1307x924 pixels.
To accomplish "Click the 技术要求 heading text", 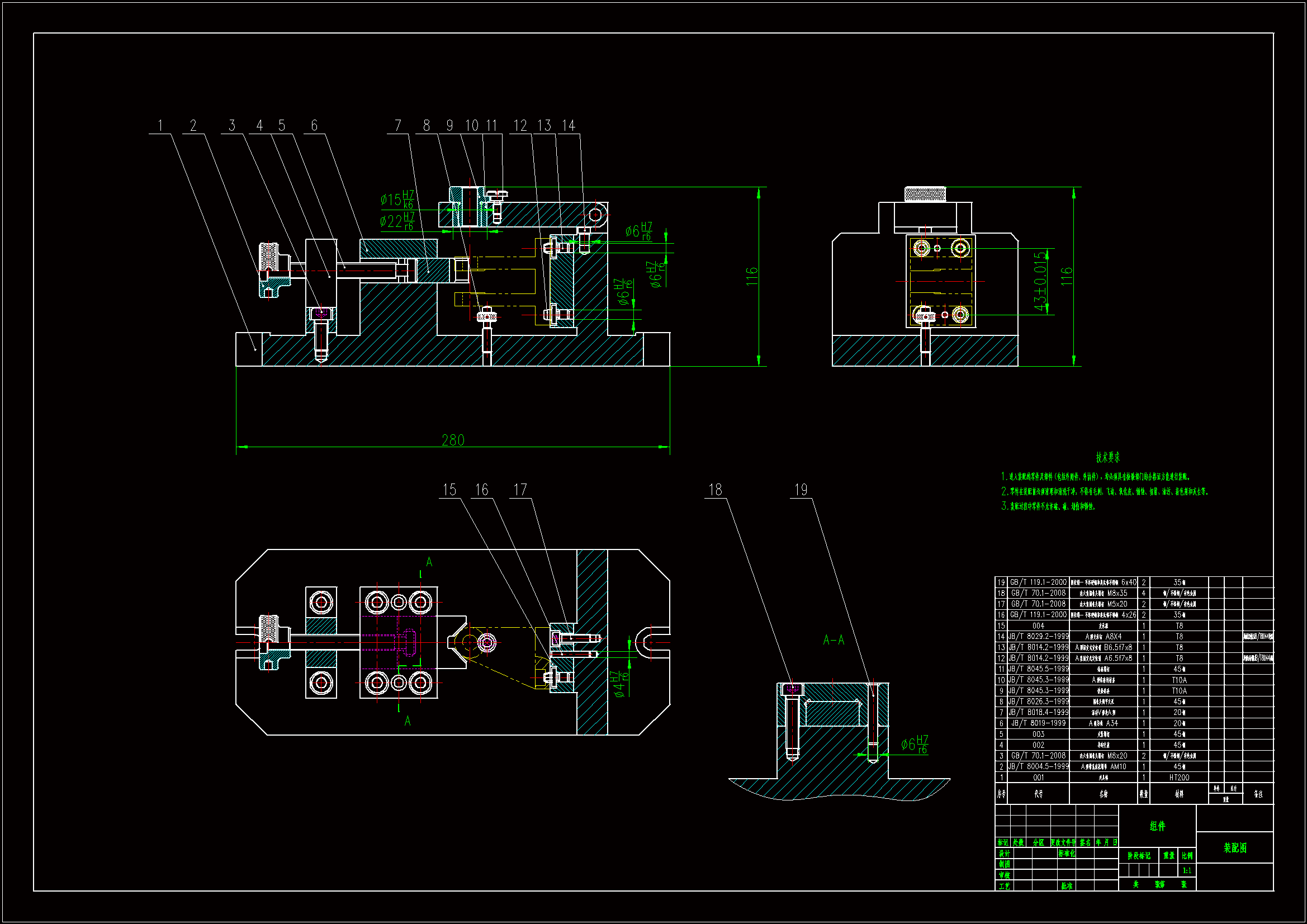I will 1108,457.
